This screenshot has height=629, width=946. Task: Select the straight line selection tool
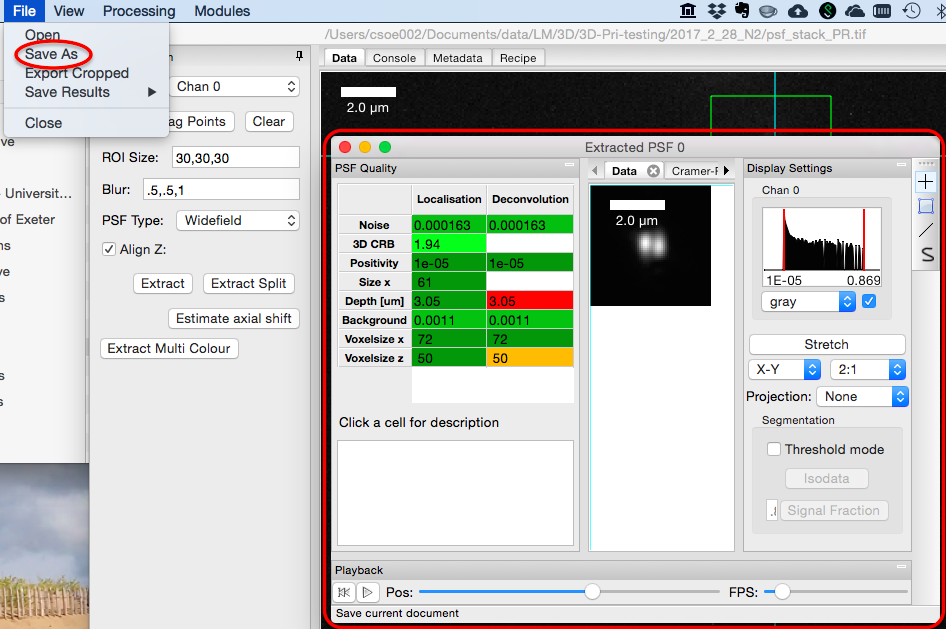[926, 230]
